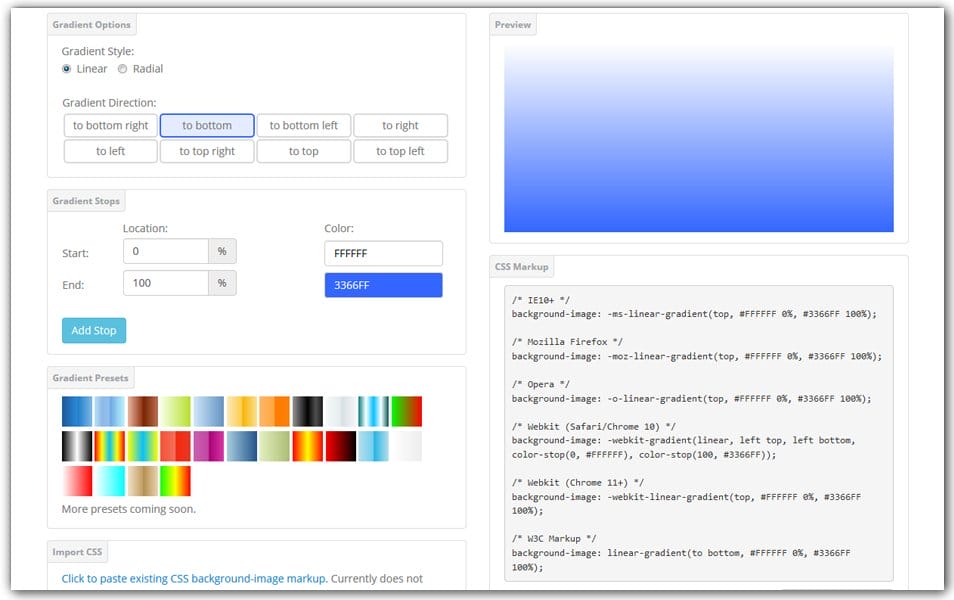
Task: Click the Add Stop button
Action: coord(93,330)
